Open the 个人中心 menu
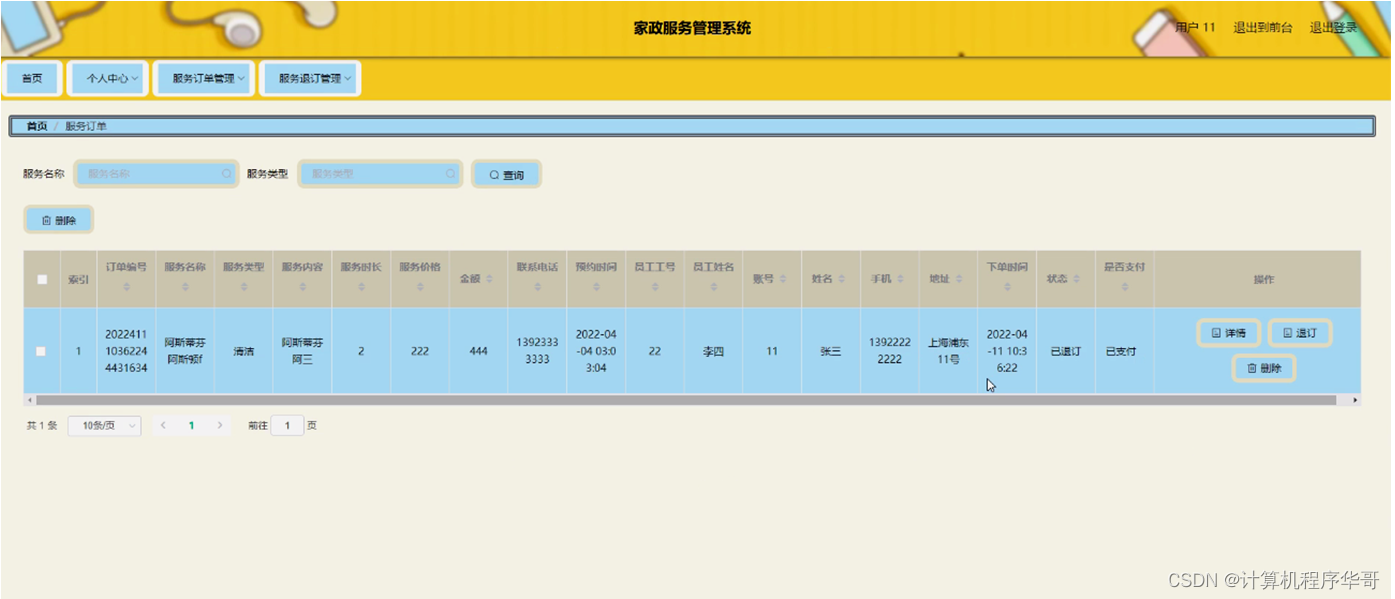The width and height of the screenshot is (1395, 599). pyautogui.click(x=107, y=78)
